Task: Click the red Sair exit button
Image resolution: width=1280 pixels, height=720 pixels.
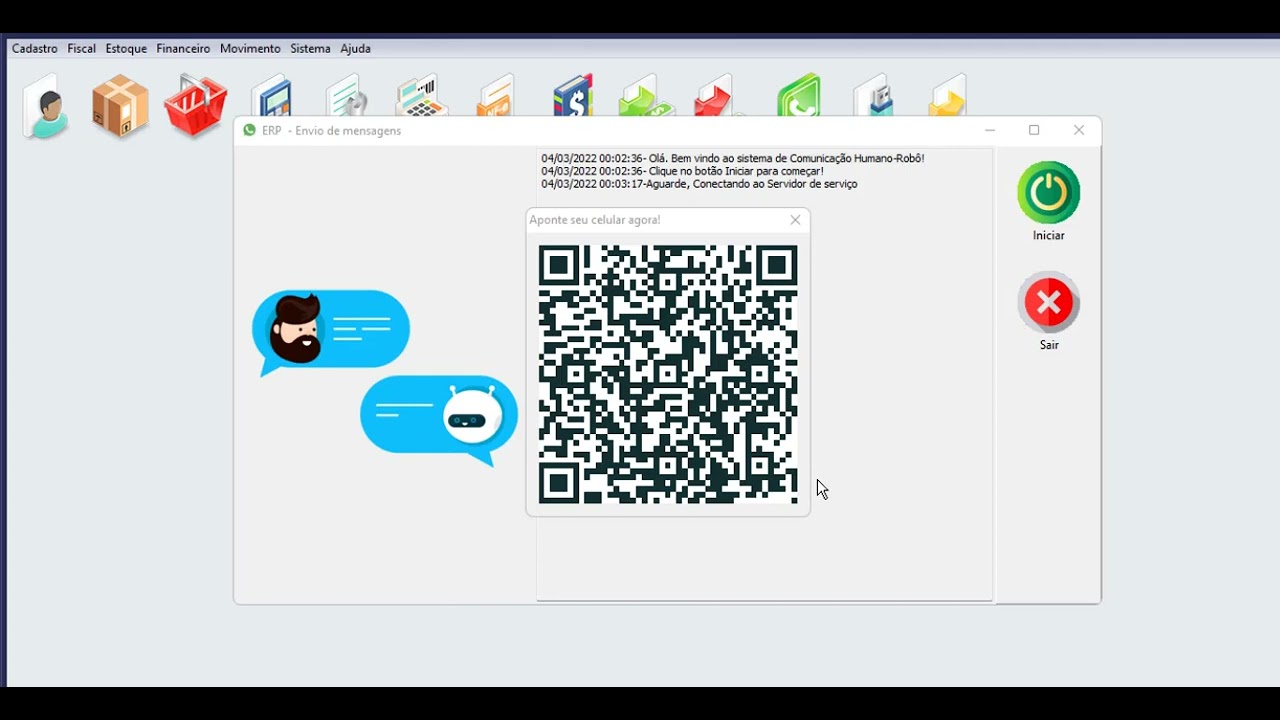Action: pos(1049,302)
